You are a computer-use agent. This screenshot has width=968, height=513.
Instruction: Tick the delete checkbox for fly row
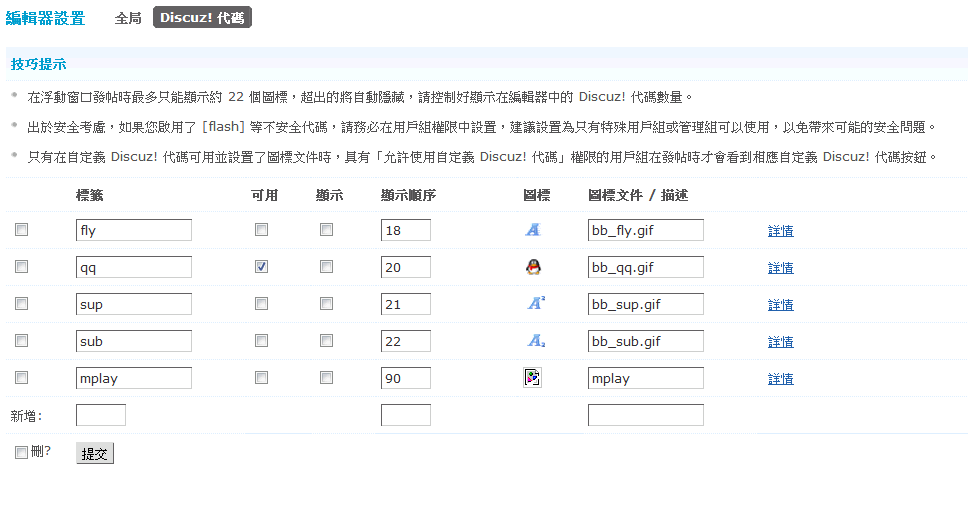(22, 230)
